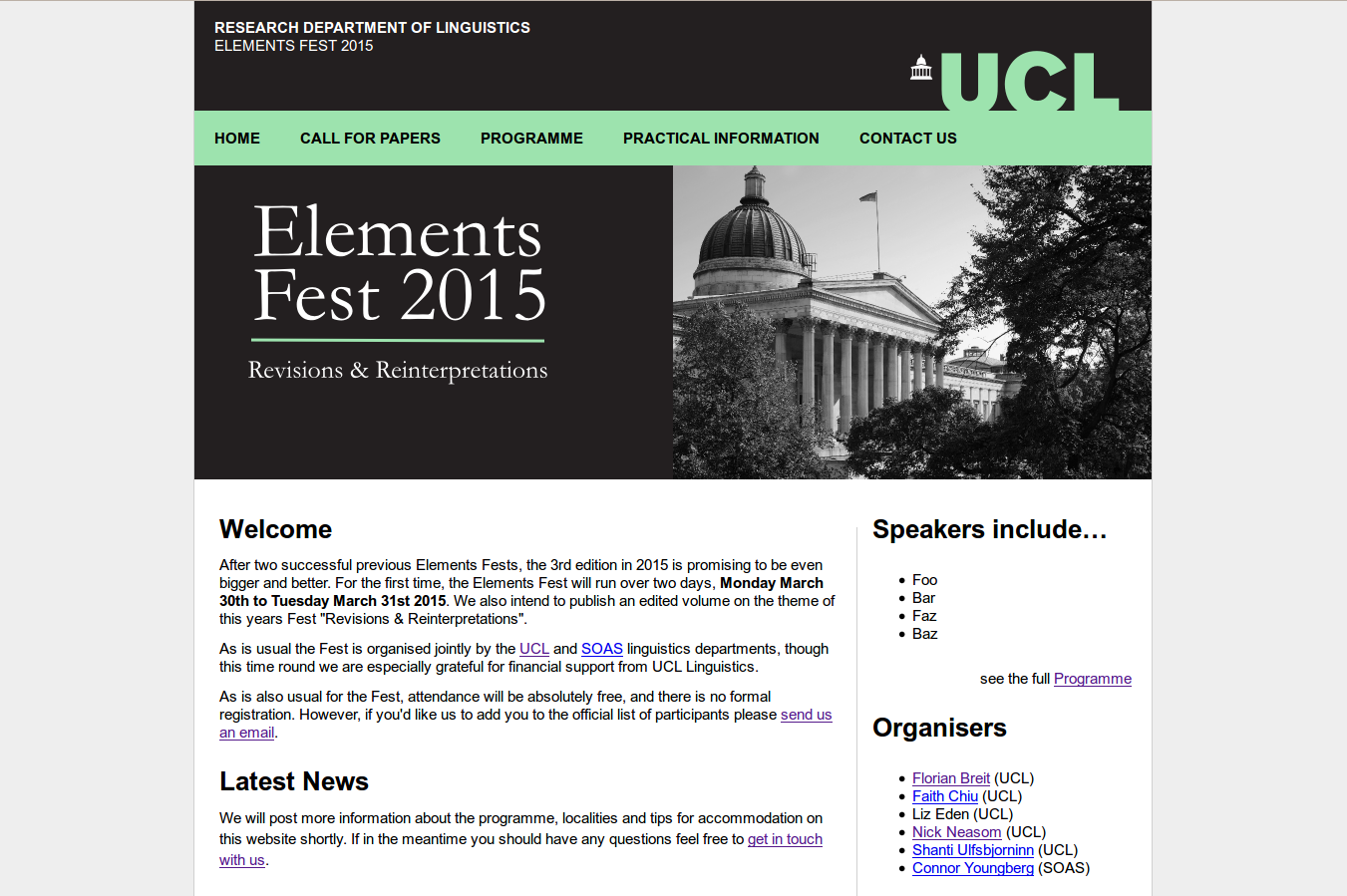Click speaker list item 'Baz'

925,634
